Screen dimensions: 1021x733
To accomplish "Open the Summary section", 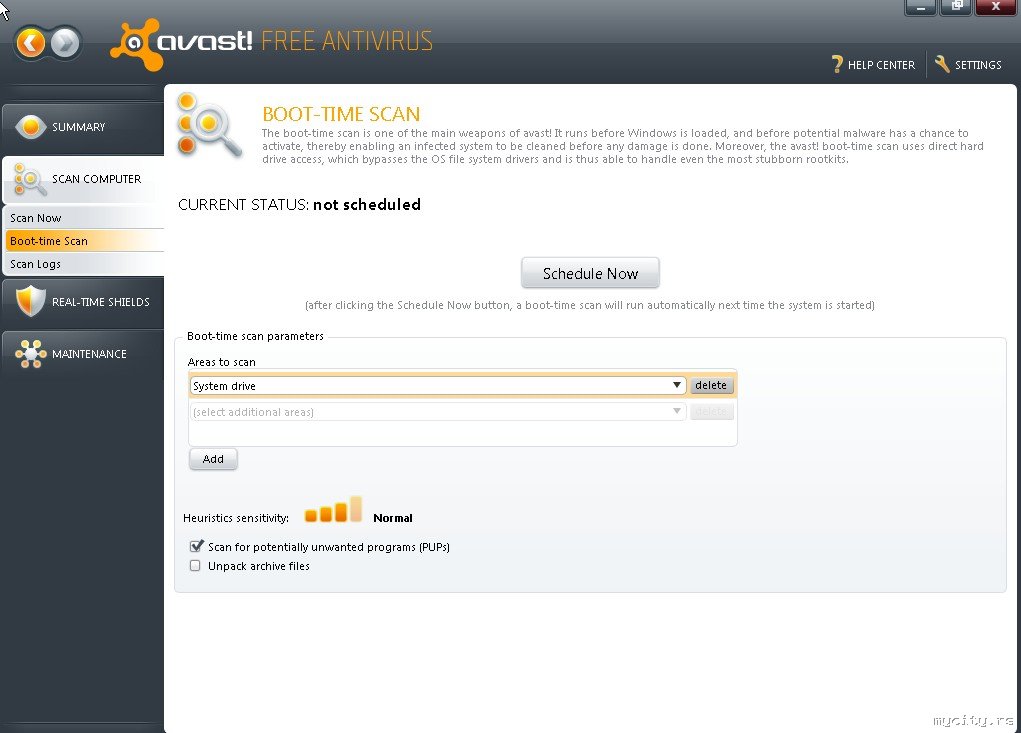I will (x=83, y=128).
